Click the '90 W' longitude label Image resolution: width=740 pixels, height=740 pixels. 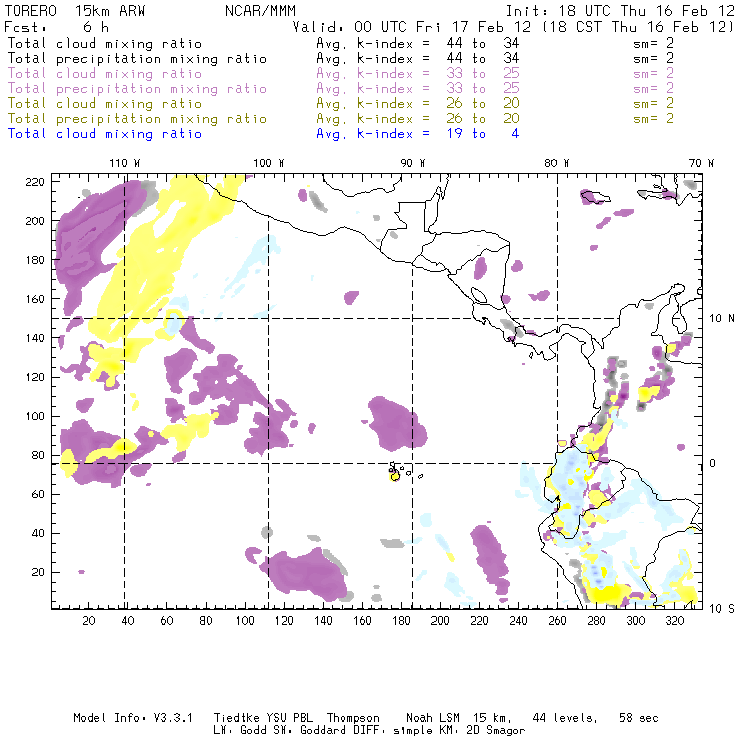[x=413, y=163]
